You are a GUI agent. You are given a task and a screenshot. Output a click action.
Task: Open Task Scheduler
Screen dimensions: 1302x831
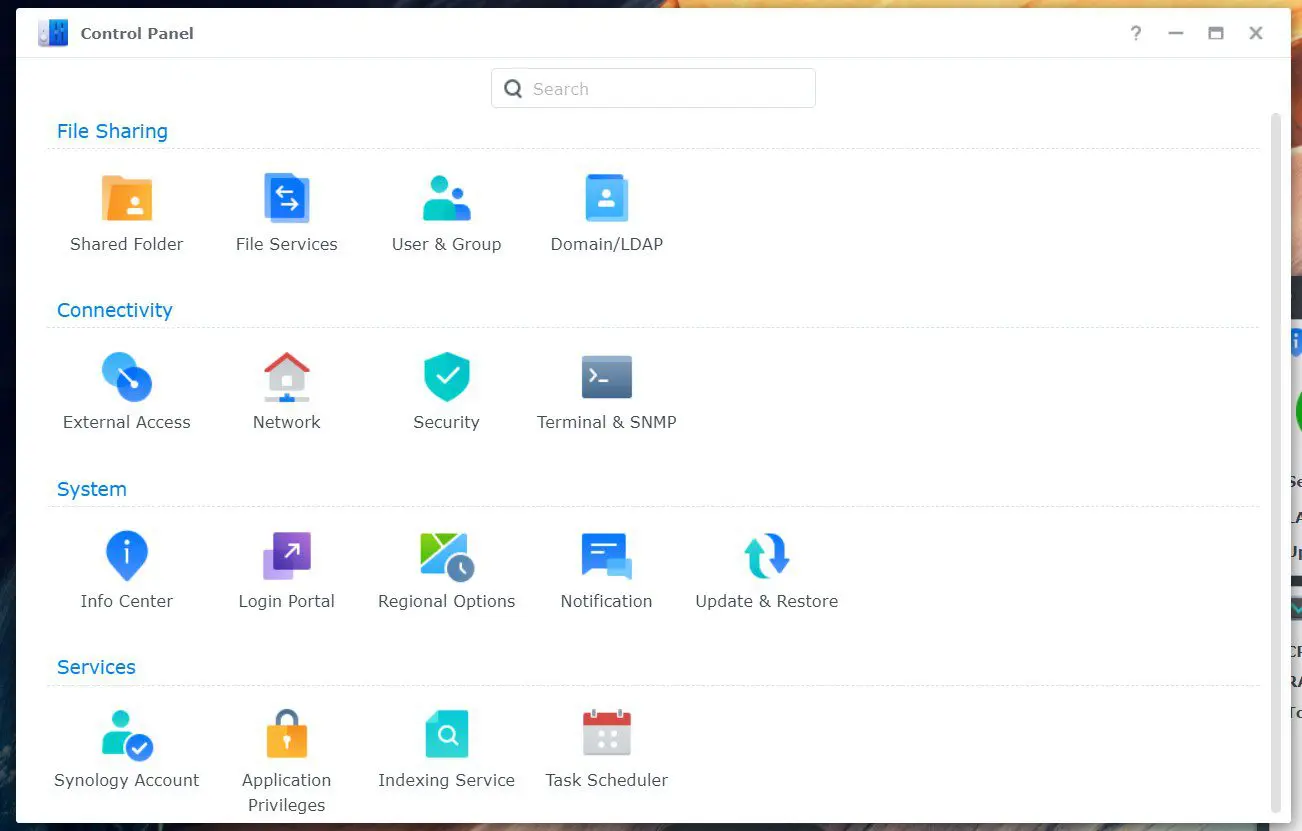(x=606, y=735)
